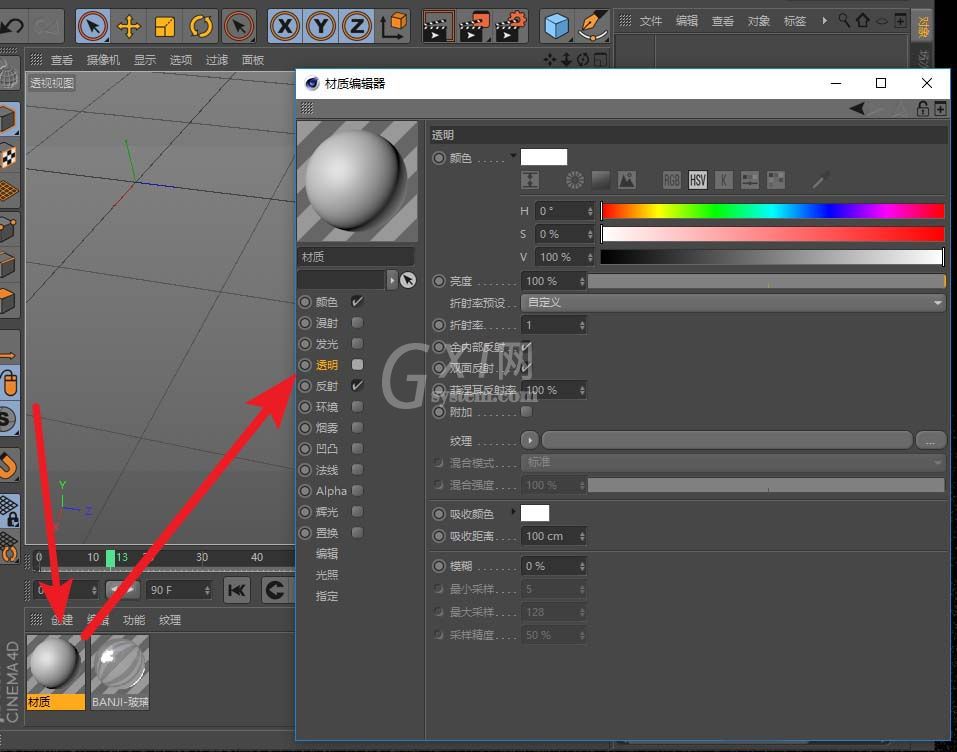Viewport: 957px width, 752px height.
Task: Open the texture 纹理 arrow menu
Action: [x=530, y=439]
